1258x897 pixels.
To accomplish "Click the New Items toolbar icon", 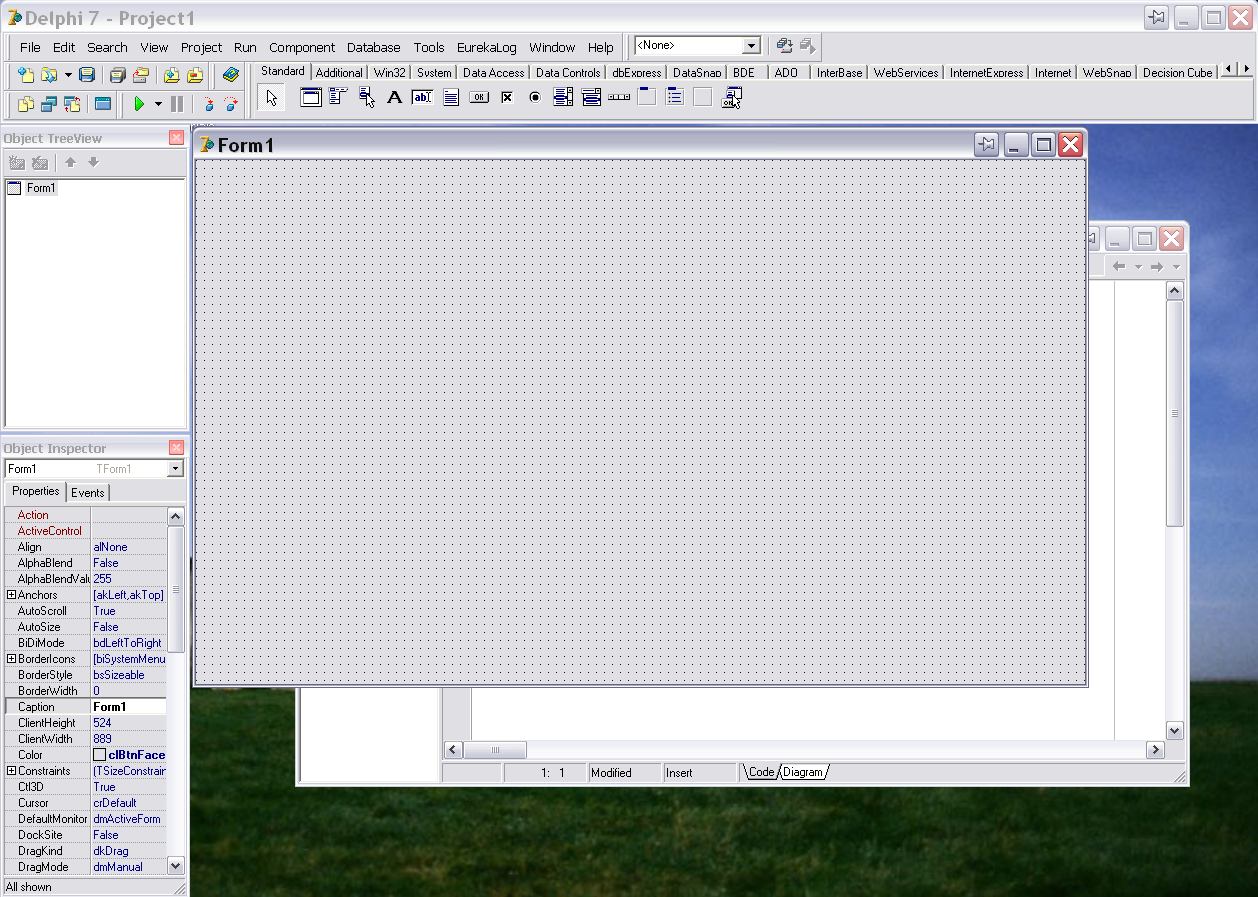I will (26, 75).
